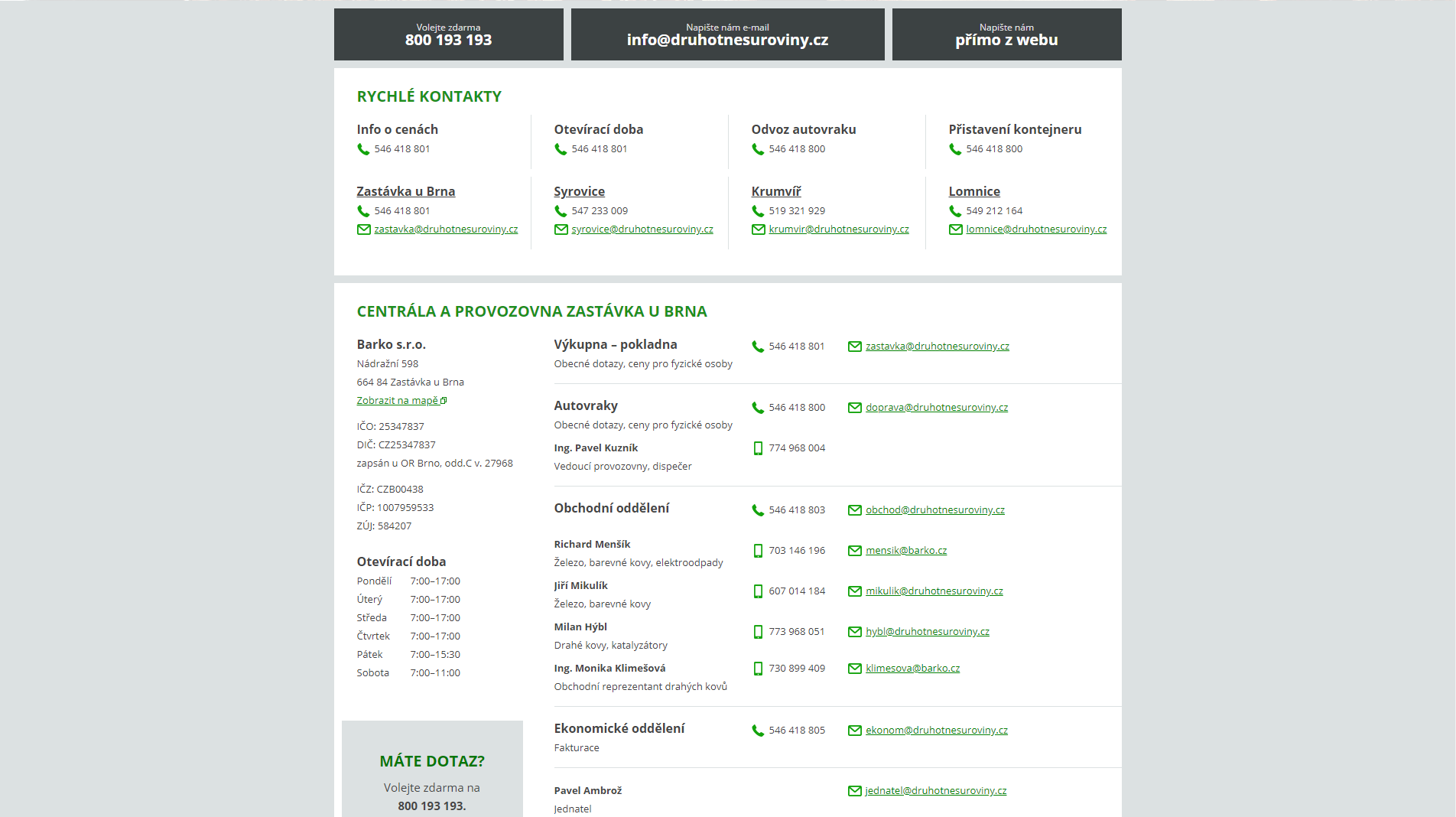The height and width of the screenshot is (817, 1456).
Task: Email lomnice@druhotnesuroviny.cz
Action: pyautogui.click(x=1036, y=229)
